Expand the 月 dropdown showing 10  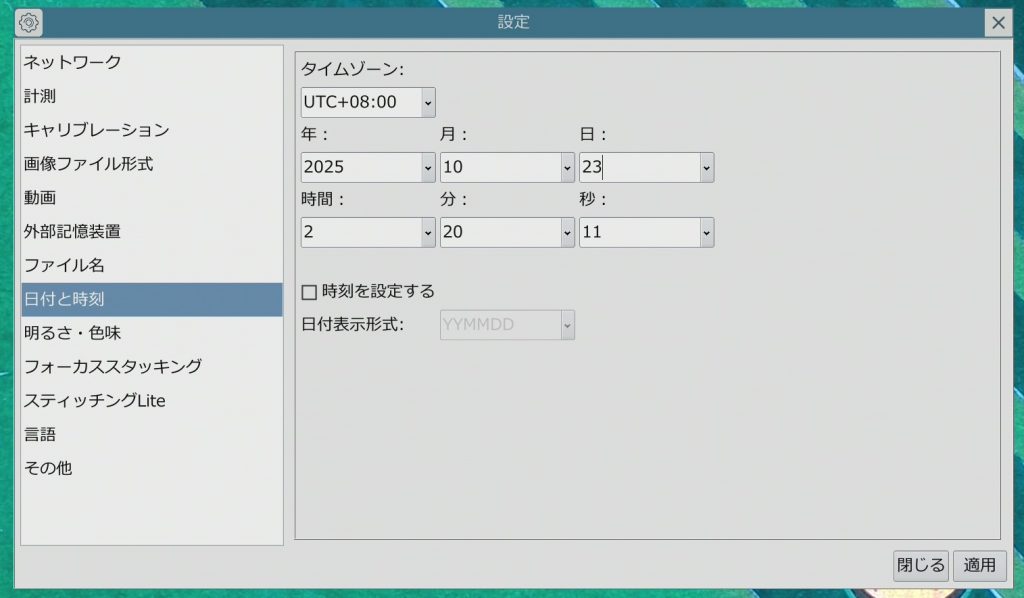567,168
